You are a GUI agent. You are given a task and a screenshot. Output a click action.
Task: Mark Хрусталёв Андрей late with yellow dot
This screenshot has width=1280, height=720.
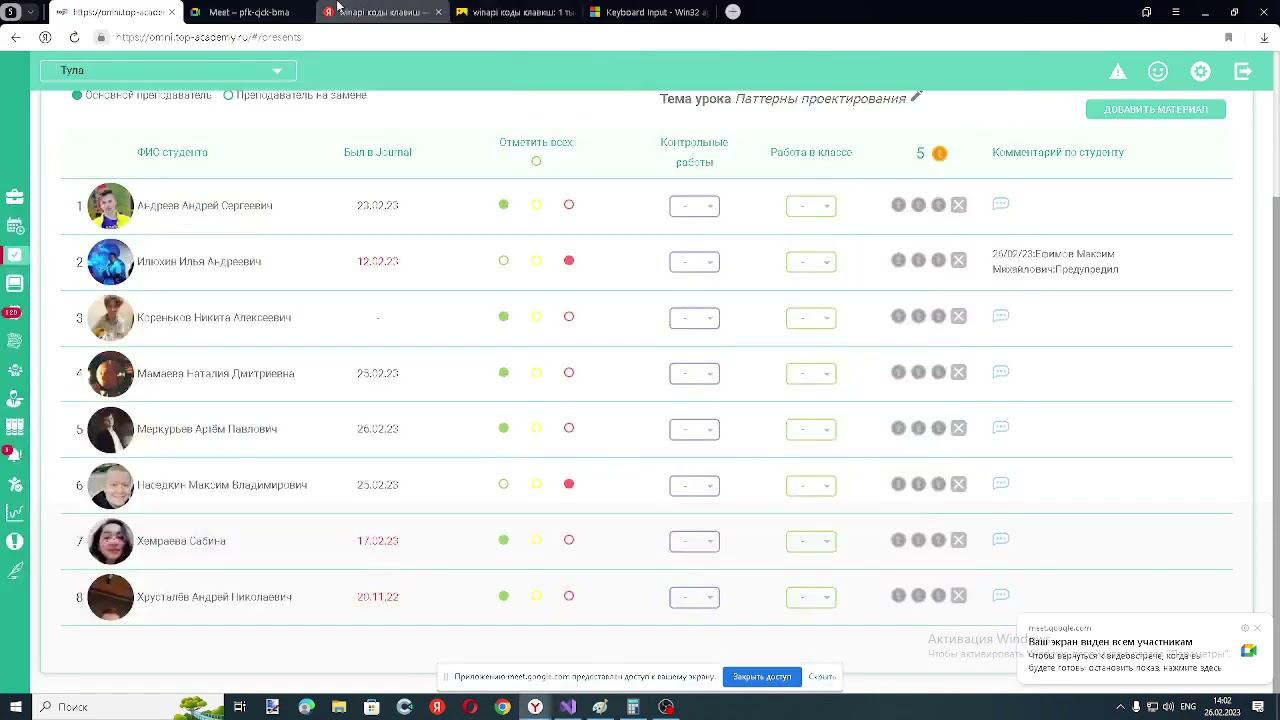tap(536, 596)
